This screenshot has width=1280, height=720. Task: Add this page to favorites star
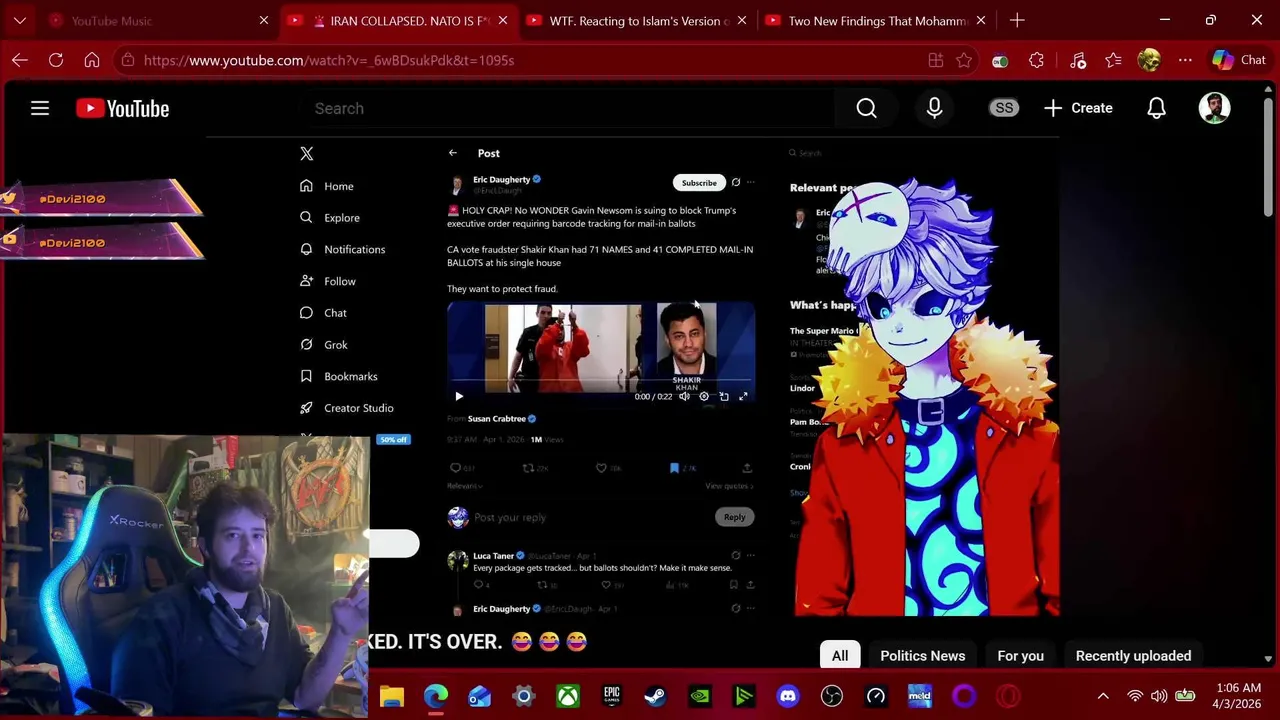pos(964,60)
